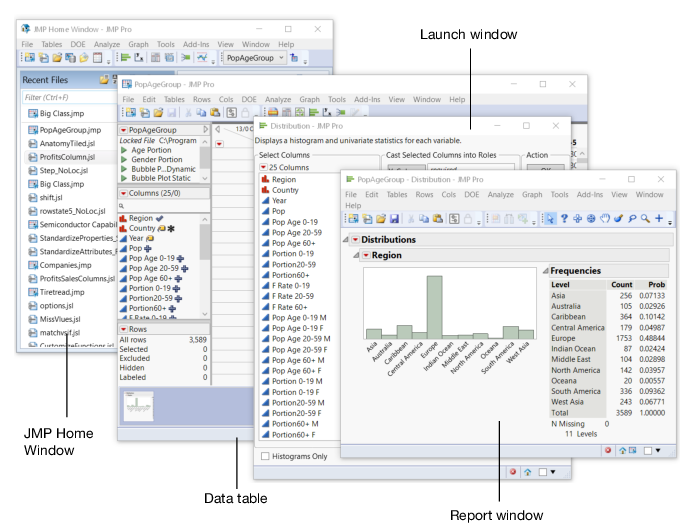Toggle the checkbox in launch window status bar
Image resolution: width=682 pixels, height=531 pixels.
543,472
